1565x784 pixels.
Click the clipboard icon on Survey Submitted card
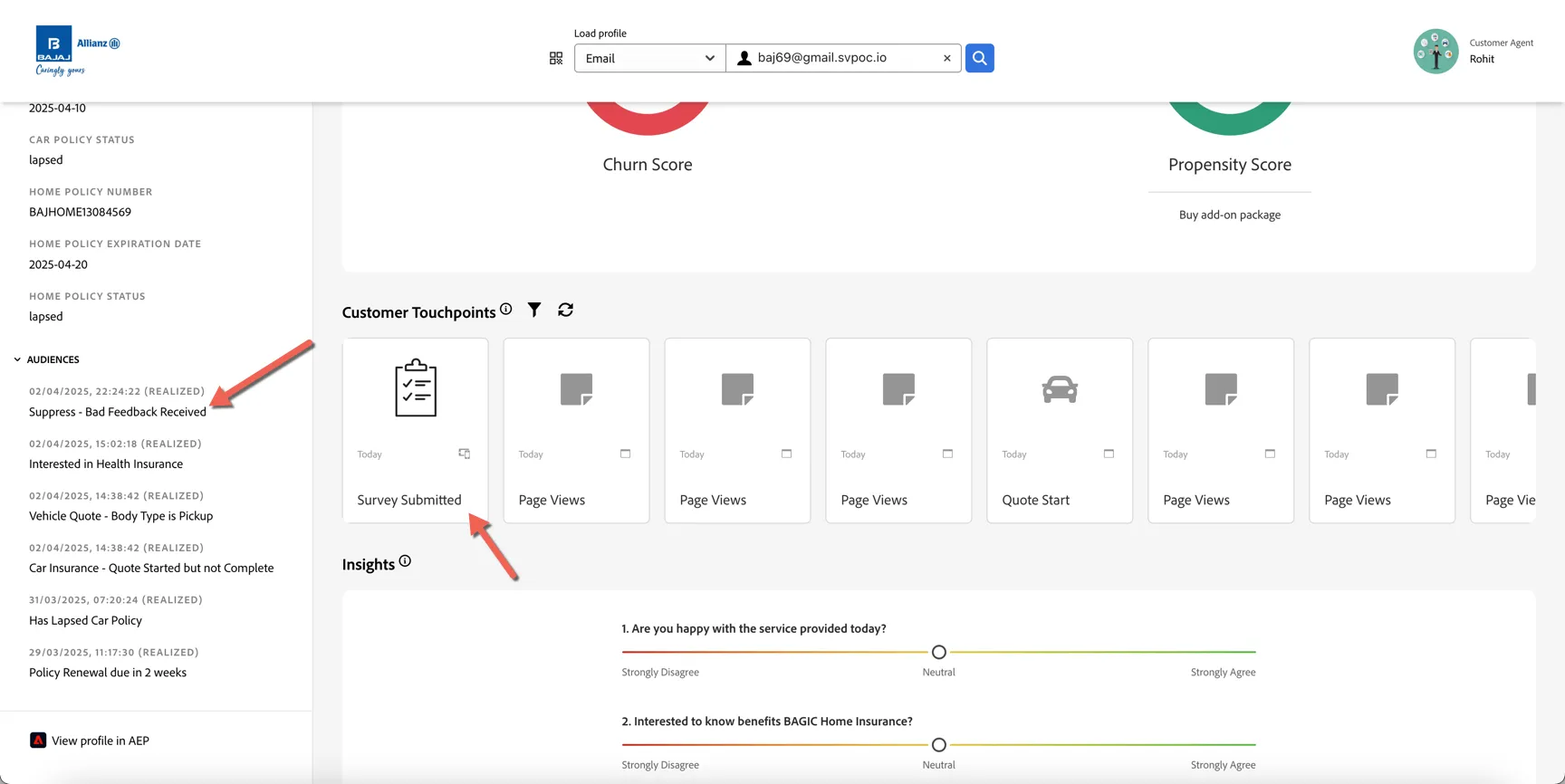416,388
